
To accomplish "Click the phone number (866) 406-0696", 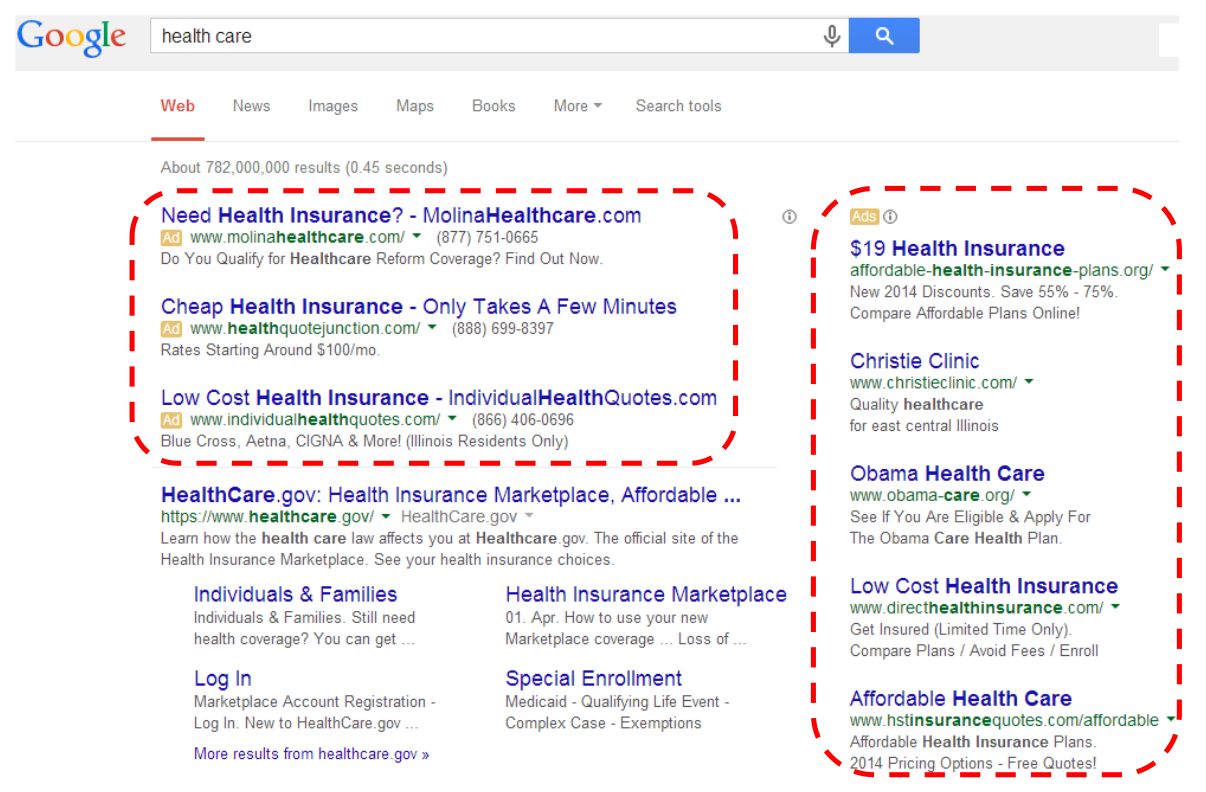I will coord(523,419).
